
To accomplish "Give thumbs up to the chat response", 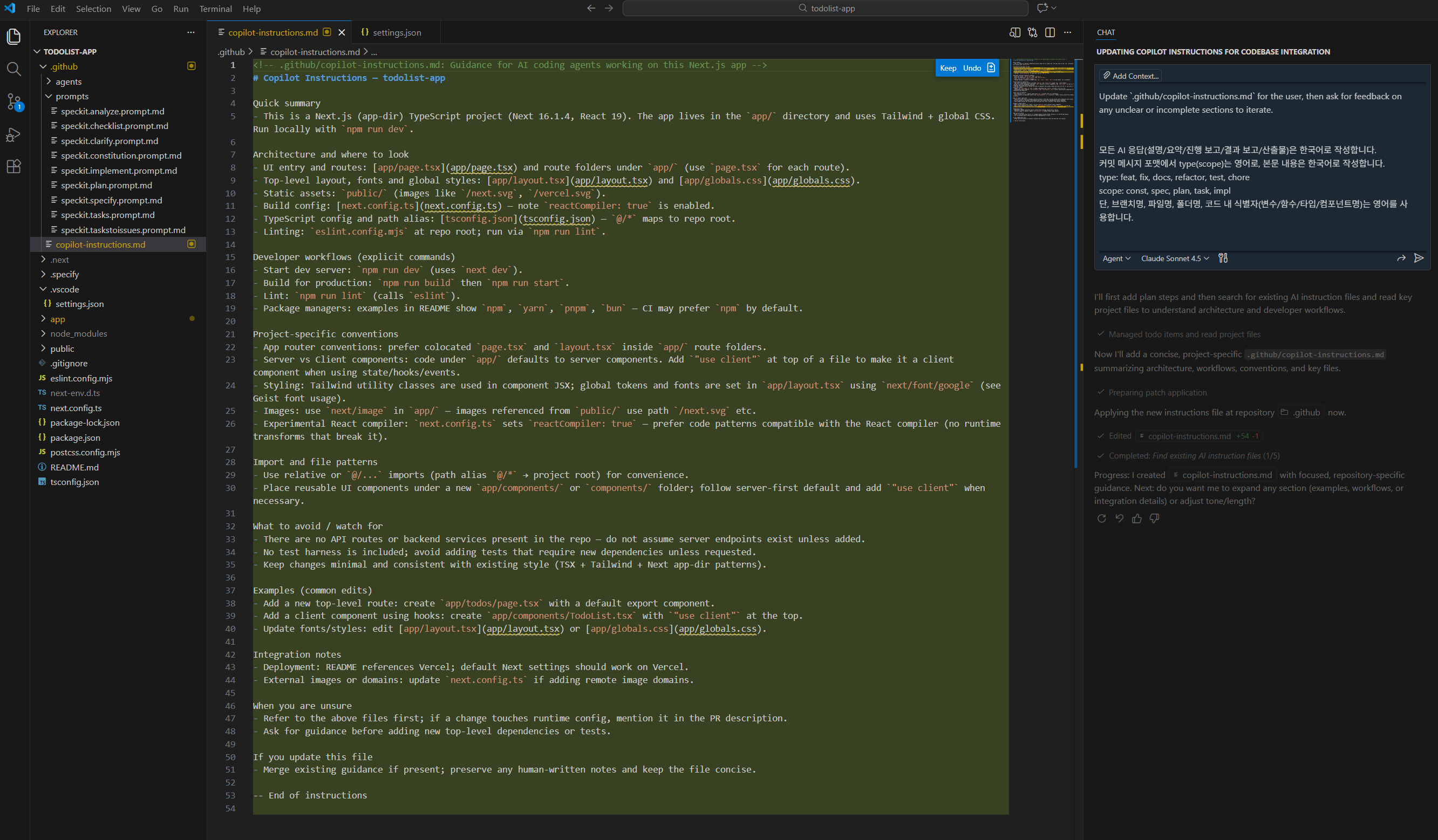I will pyautogui.click(x=1137, y=518).
